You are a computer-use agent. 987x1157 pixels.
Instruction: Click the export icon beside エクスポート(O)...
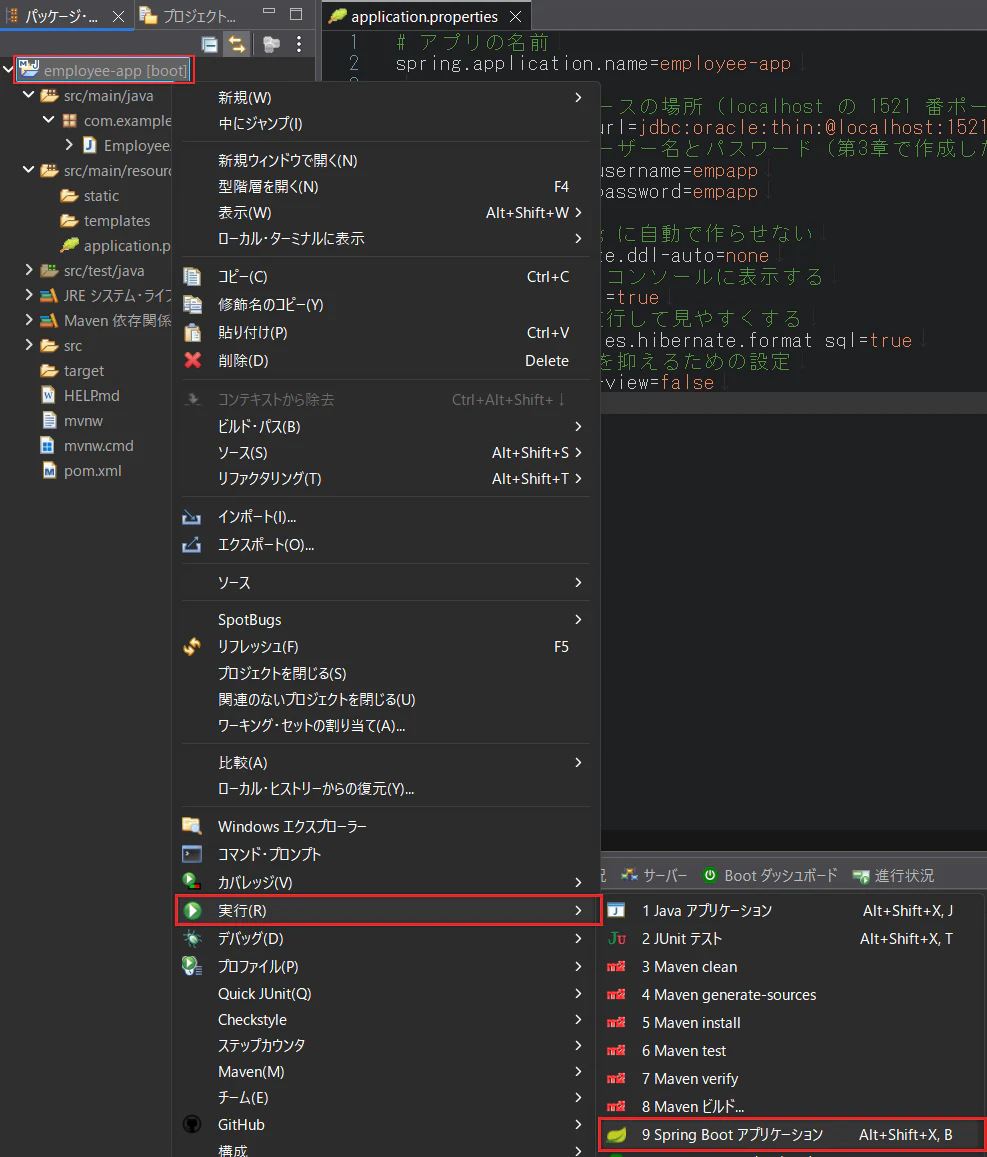192,545
